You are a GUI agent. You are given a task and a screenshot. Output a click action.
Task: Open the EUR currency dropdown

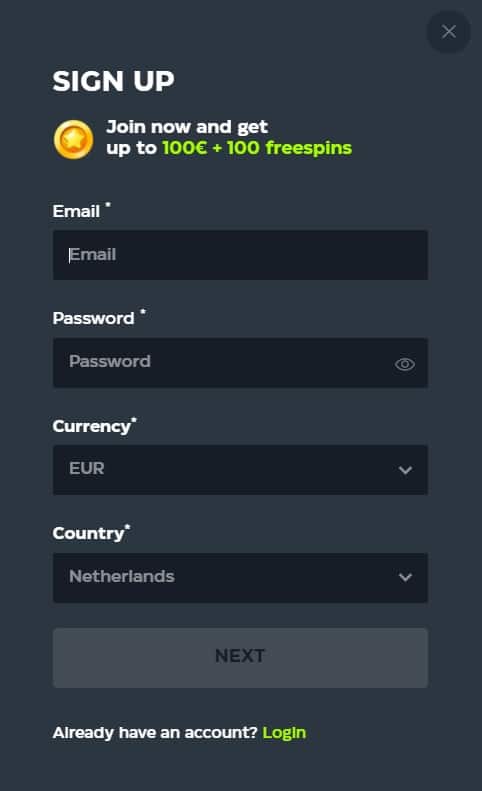[240, 470]
